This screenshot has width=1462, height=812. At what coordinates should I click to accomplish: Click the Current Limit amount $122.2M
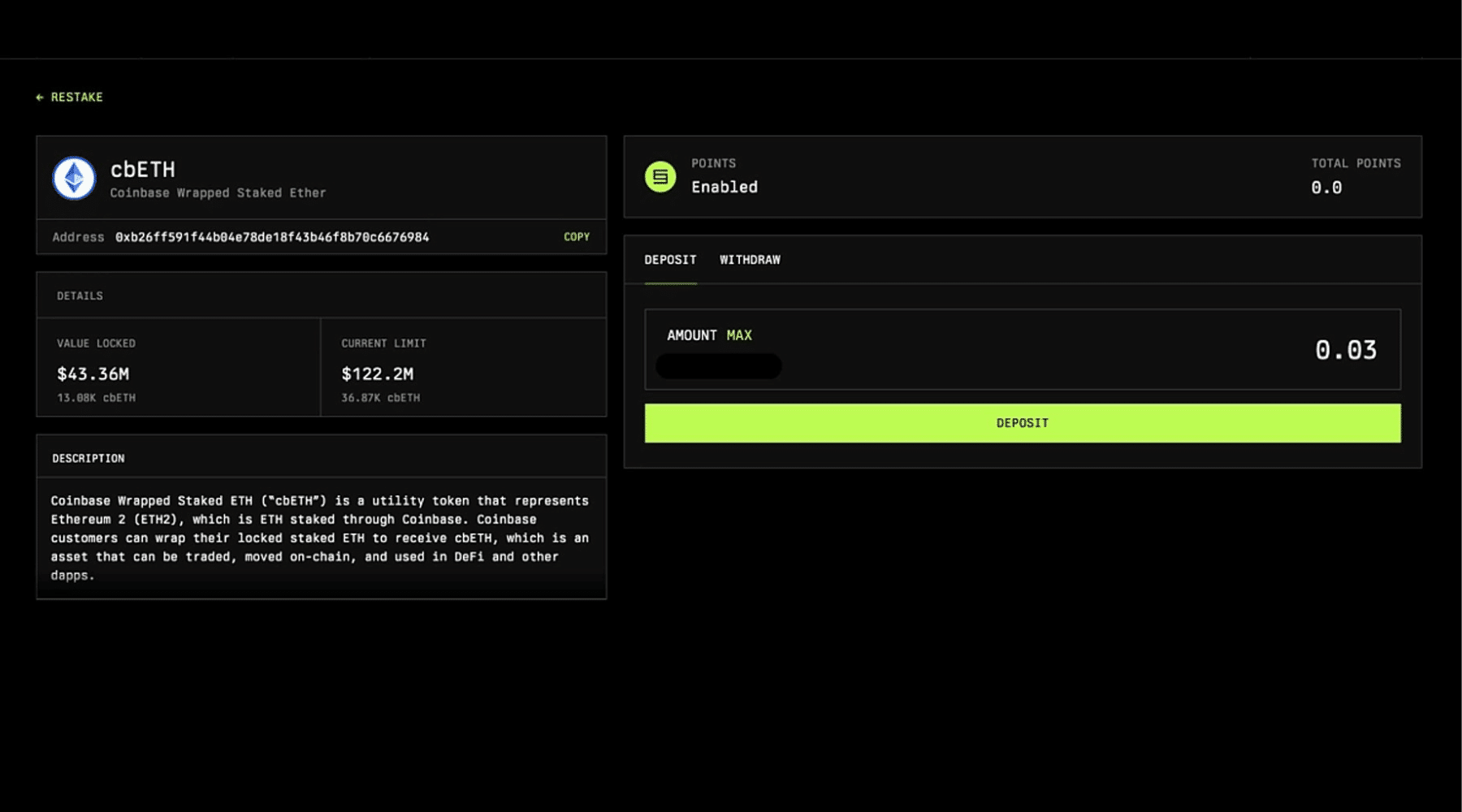[x=378, y=374]
